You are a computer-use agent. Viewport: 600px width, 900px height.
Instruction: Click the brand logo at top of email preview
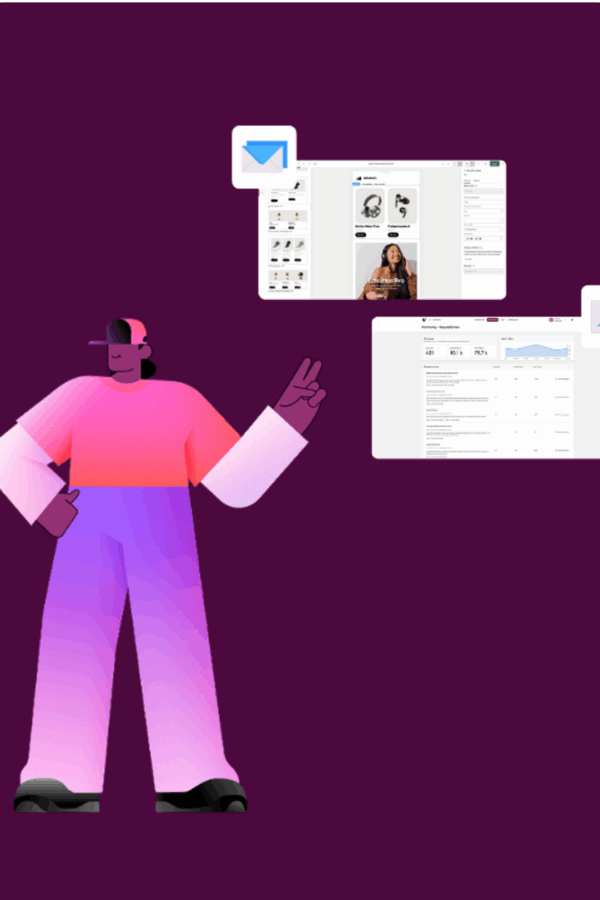[x=367, y=178]
